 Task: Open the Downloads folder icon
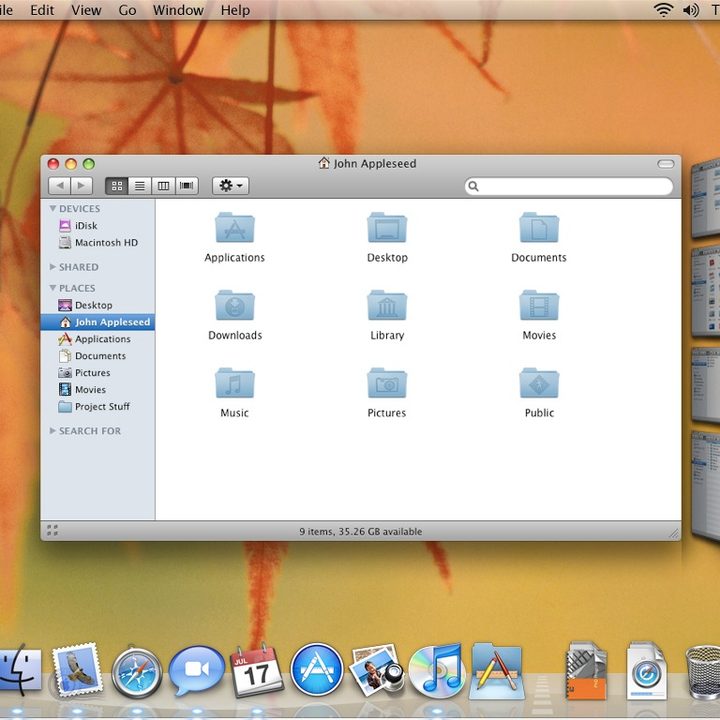click(235, 305)
